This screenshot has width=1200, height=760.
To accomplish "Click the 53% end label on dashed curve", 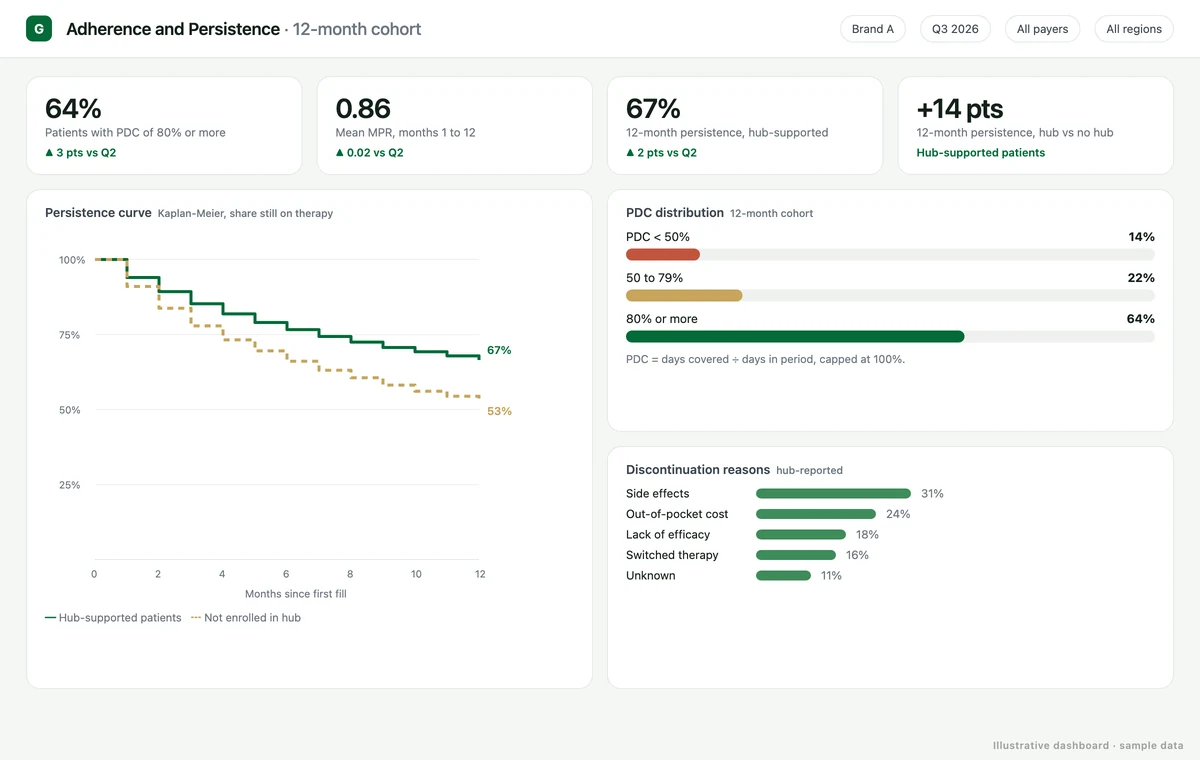I will point(499,411).
